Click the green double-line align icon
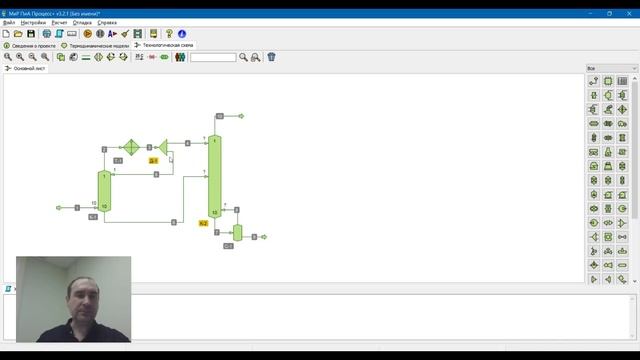The image size is (640, 360). point(86,57)
